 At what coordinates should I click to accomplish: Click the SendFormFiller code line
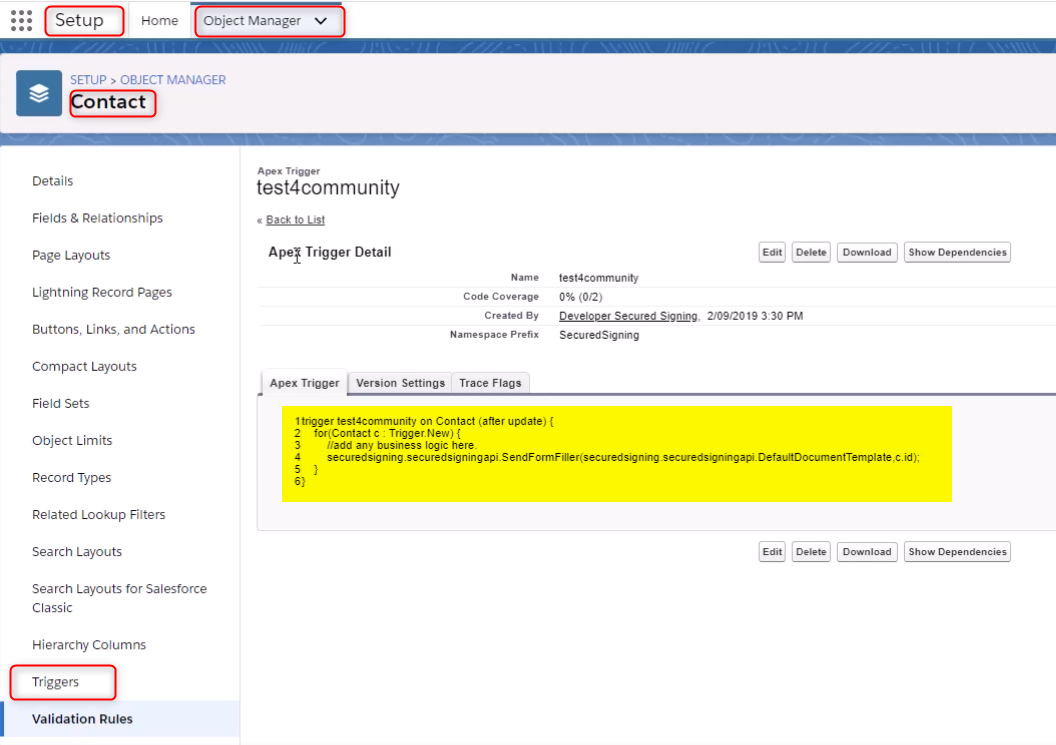click(623, 457)
